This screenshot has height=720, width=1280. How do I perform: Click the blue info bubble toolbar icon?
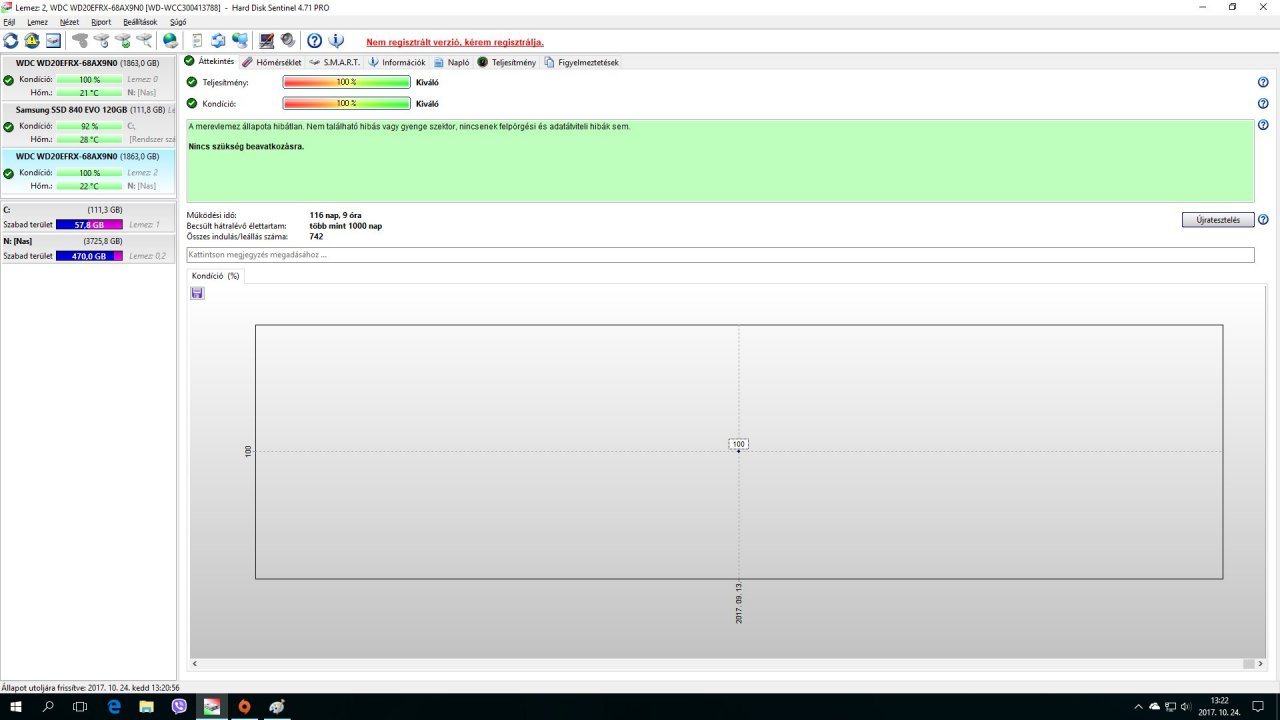click(336, 41)
